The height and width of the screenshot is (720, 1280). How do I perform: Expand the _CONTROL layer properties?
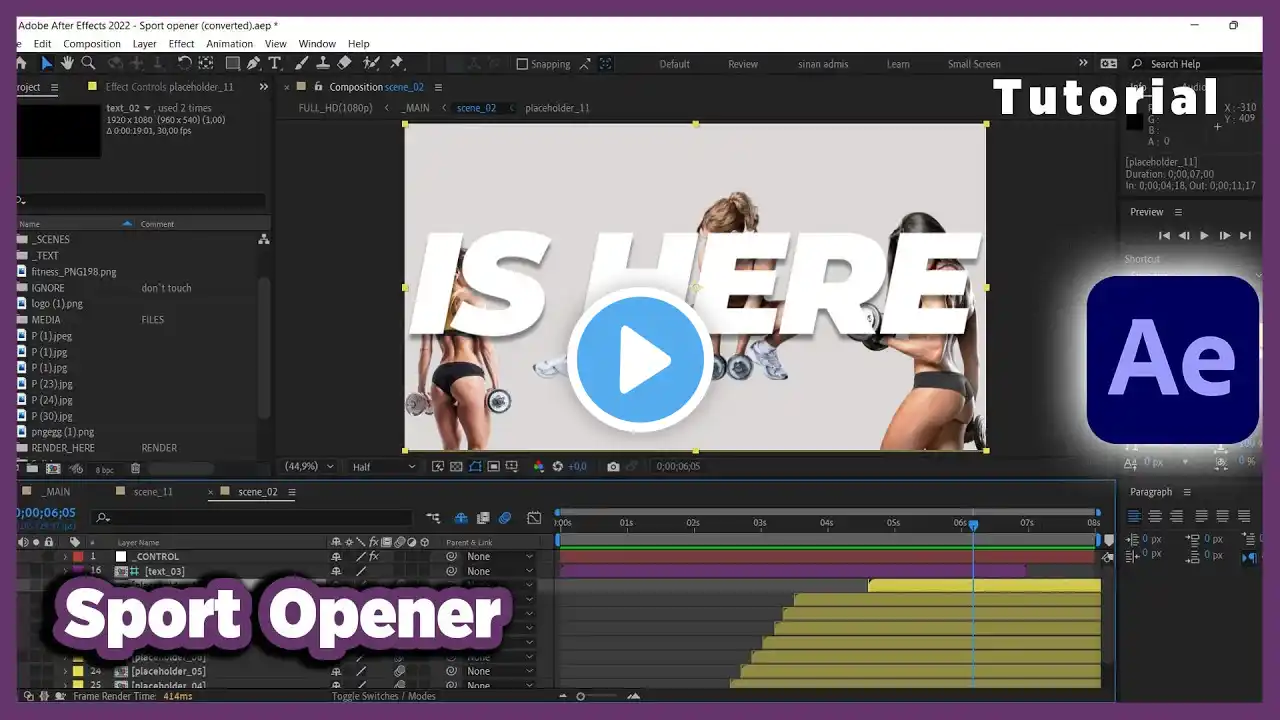point(66,557)
